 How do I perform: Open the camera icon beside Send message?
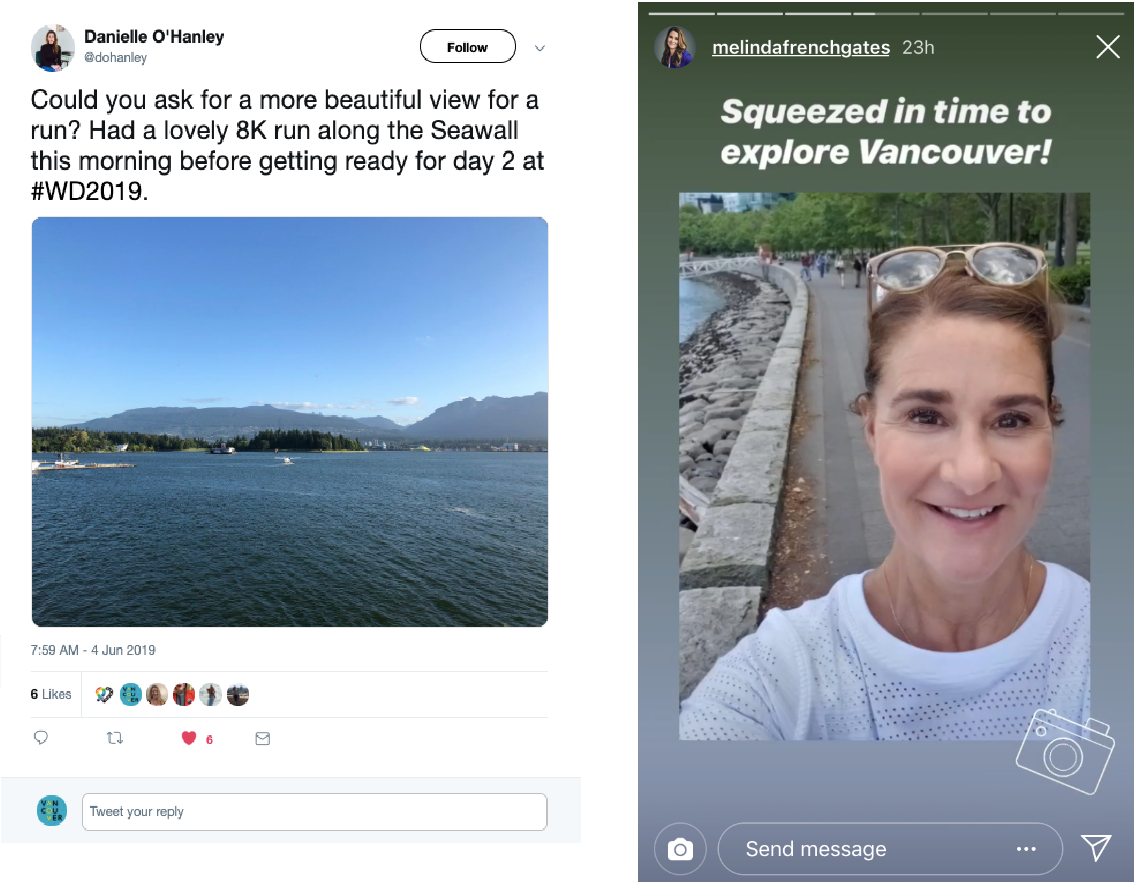679,849
